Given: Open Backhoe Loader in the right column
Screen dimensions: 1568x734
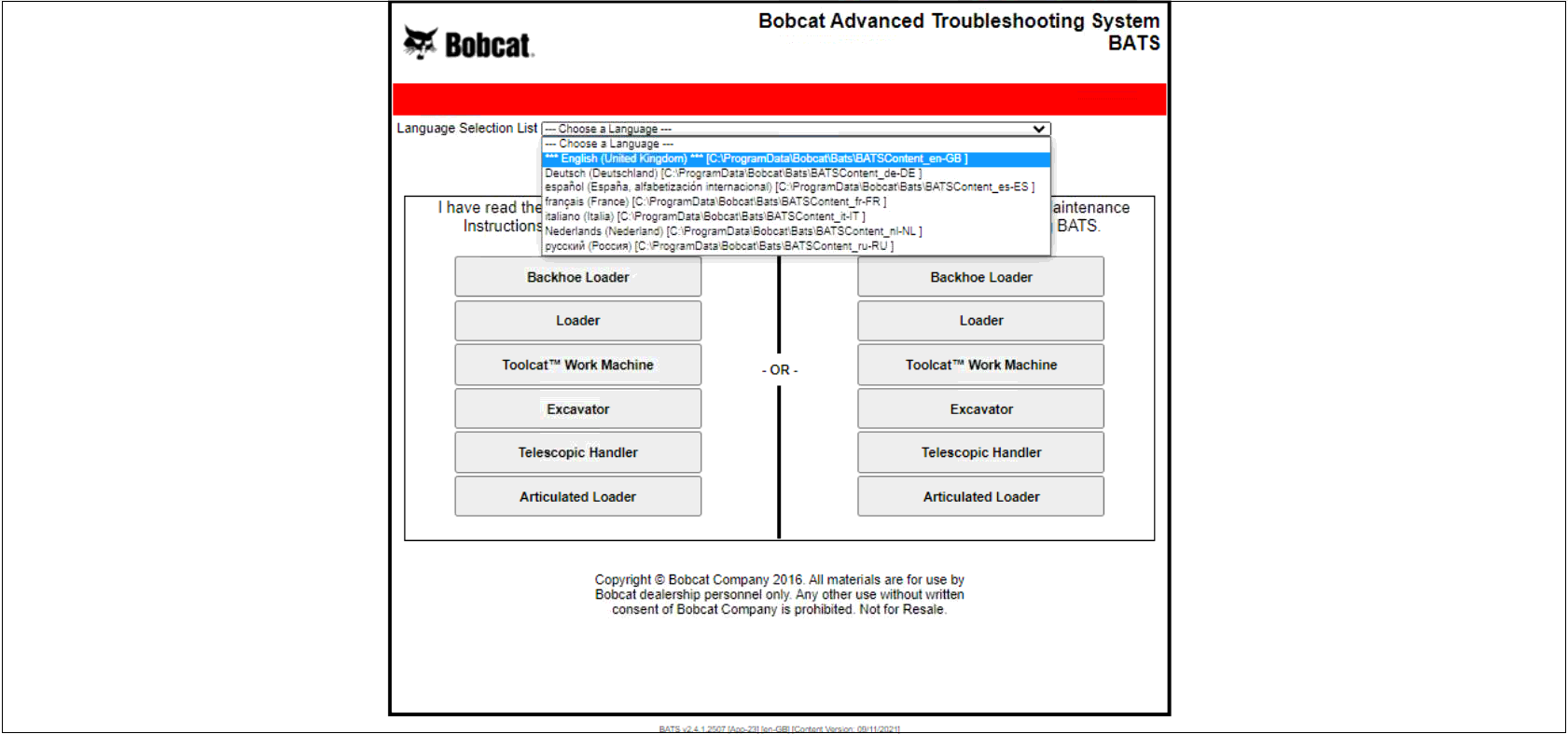Looking at the screenshot, I should pos(980,277).
